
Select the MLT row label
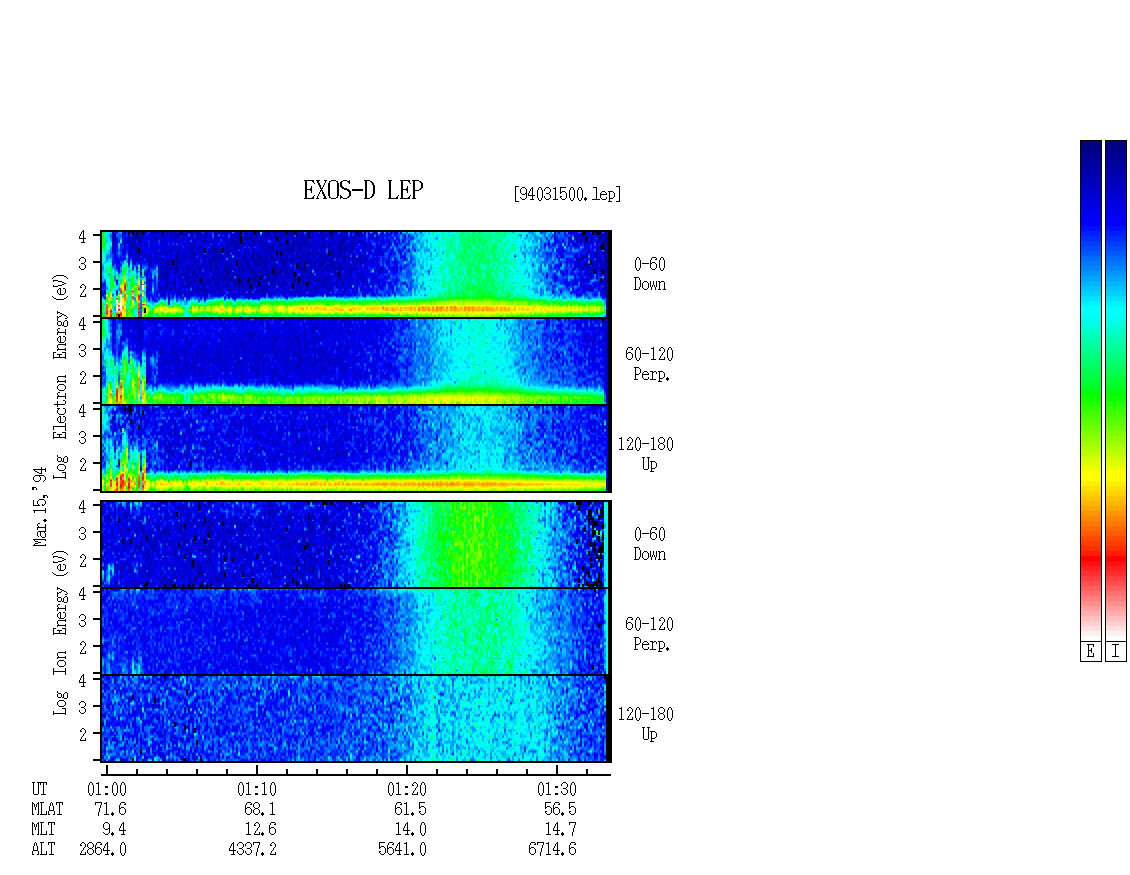pos(43,830)
